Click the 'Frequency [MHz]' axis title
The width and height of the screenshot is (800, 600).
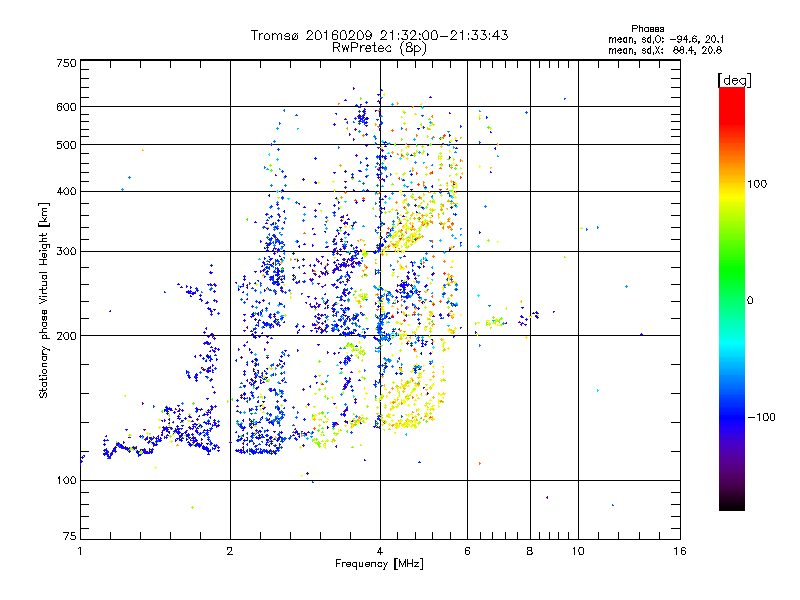click(x=379, y=564)
